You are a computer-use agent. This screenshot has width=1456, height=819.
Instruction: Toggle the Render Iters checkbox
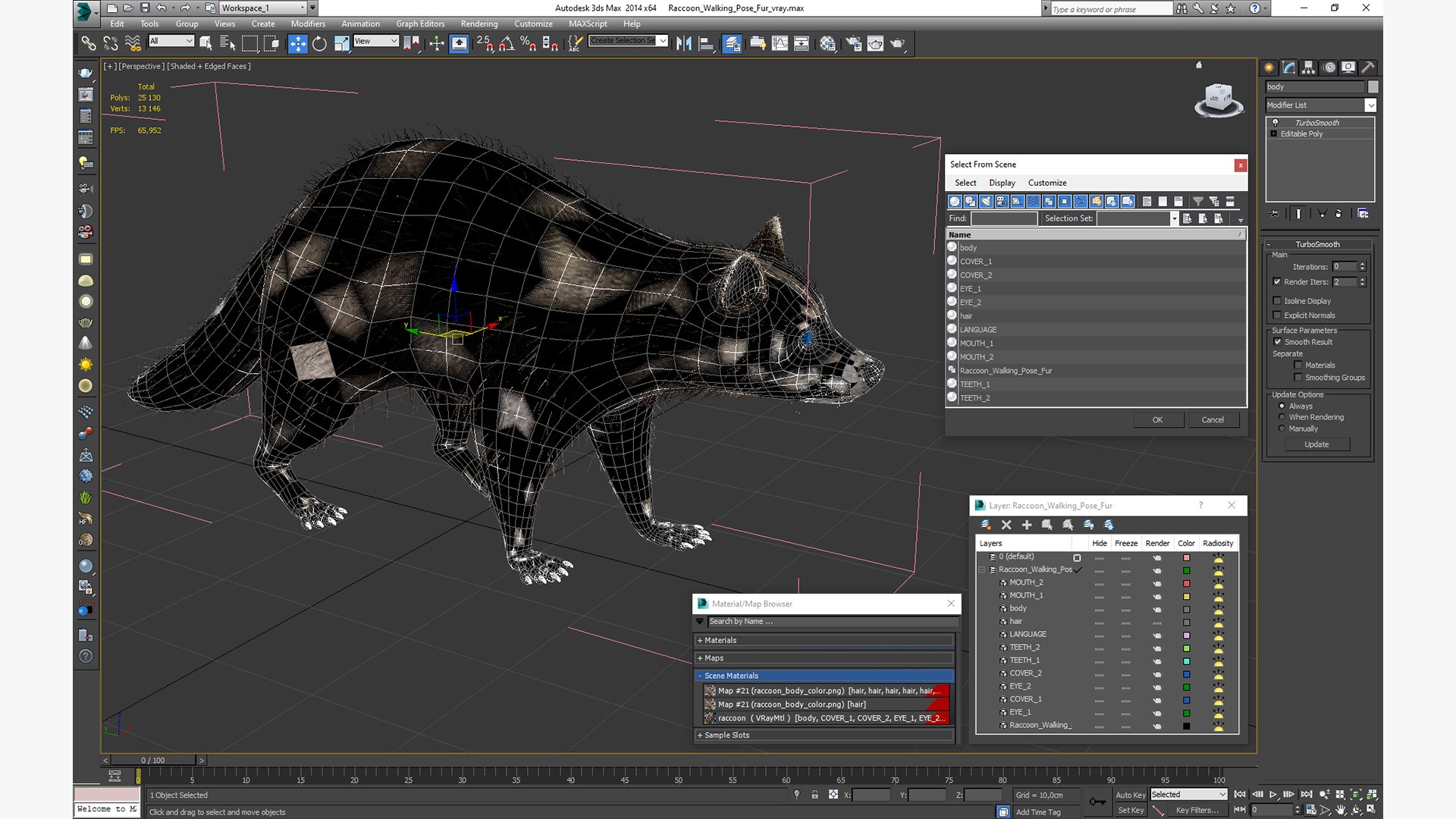tap(1277, 282)
